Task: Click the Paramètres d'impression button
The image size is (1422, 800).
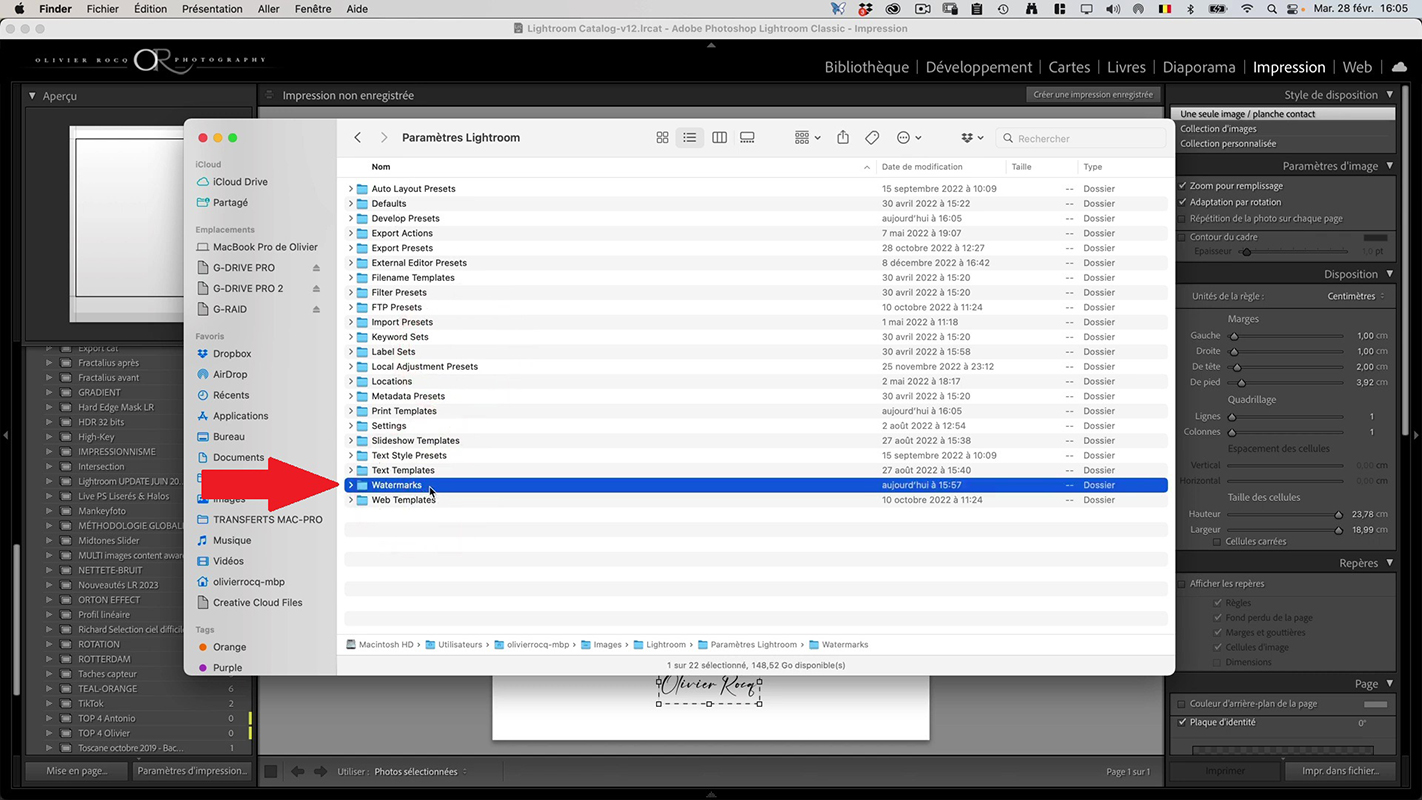Action: pyautogui.click(x=191, y=771)
